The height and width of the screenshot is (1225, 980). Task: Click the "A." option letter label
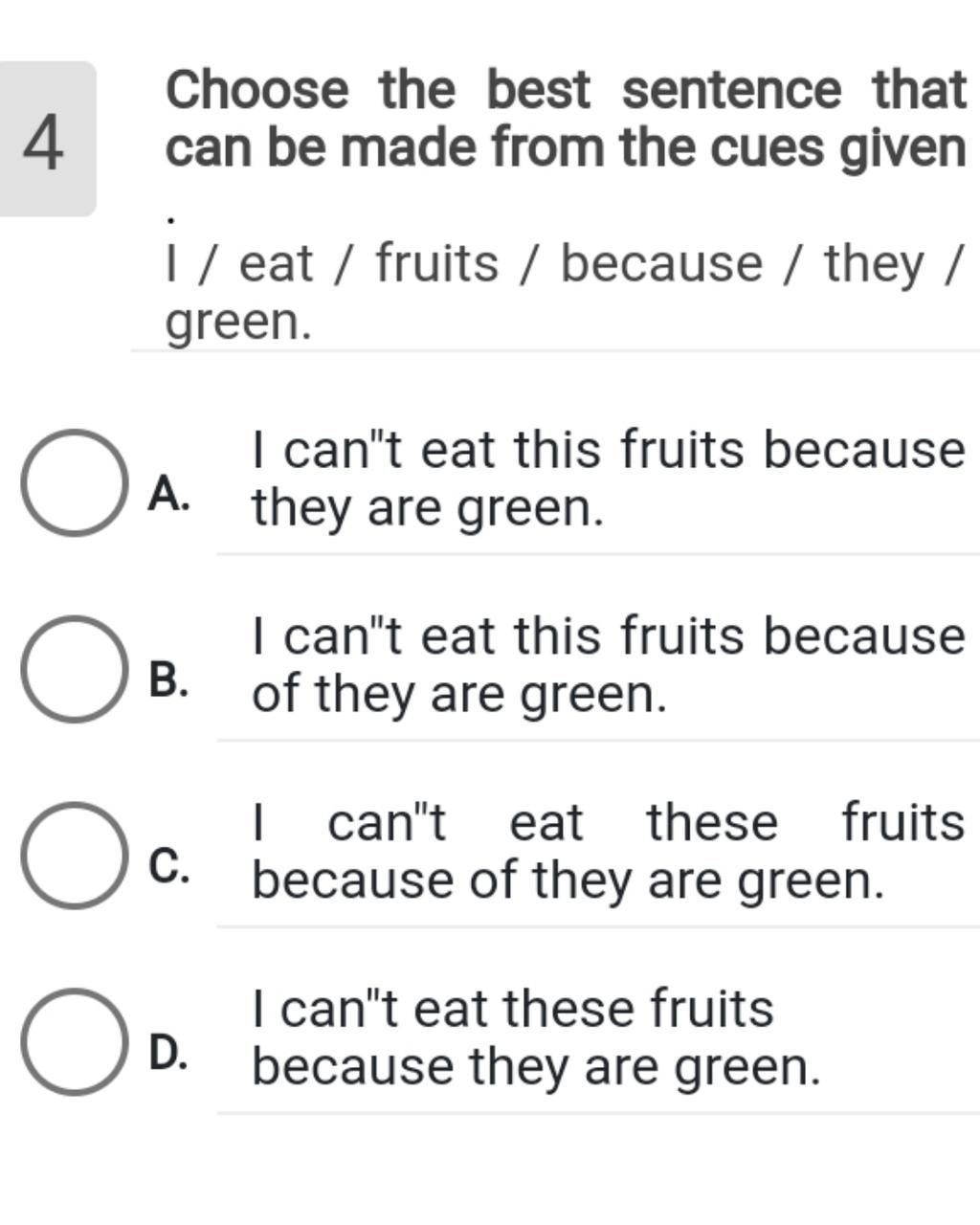coord(170,495)
